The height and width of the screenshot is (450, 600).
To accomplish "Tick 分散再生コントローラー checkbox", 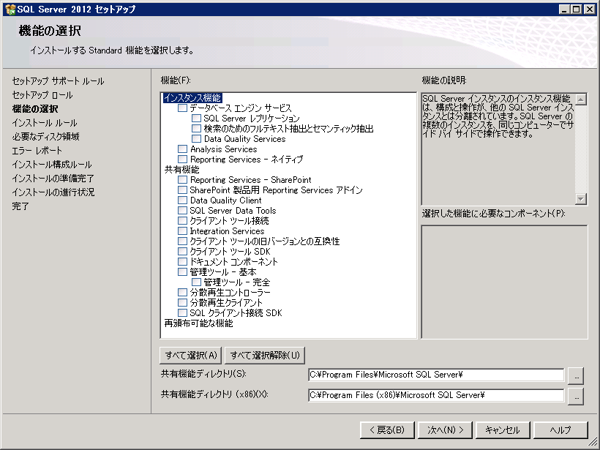I will [x=183, y=292].
